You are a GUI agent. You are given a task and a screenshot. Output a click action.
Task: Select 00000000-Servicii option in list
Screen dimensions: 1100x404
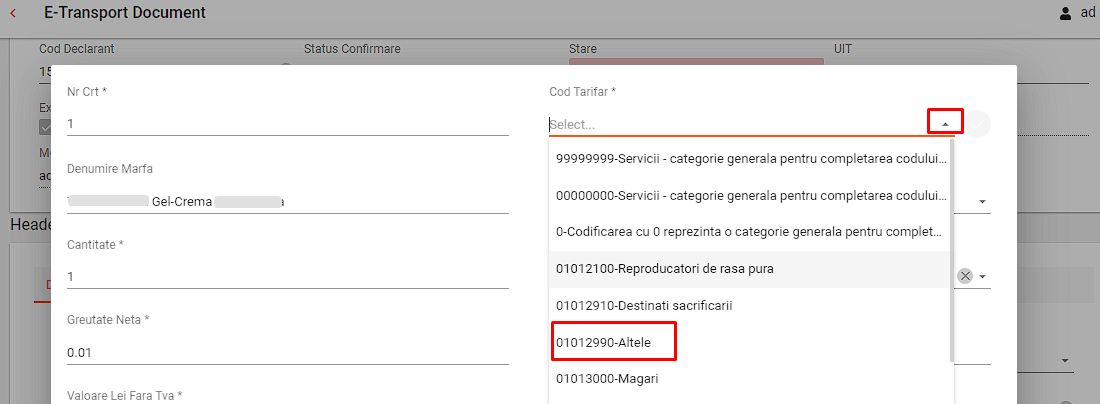tap(751, 195)
